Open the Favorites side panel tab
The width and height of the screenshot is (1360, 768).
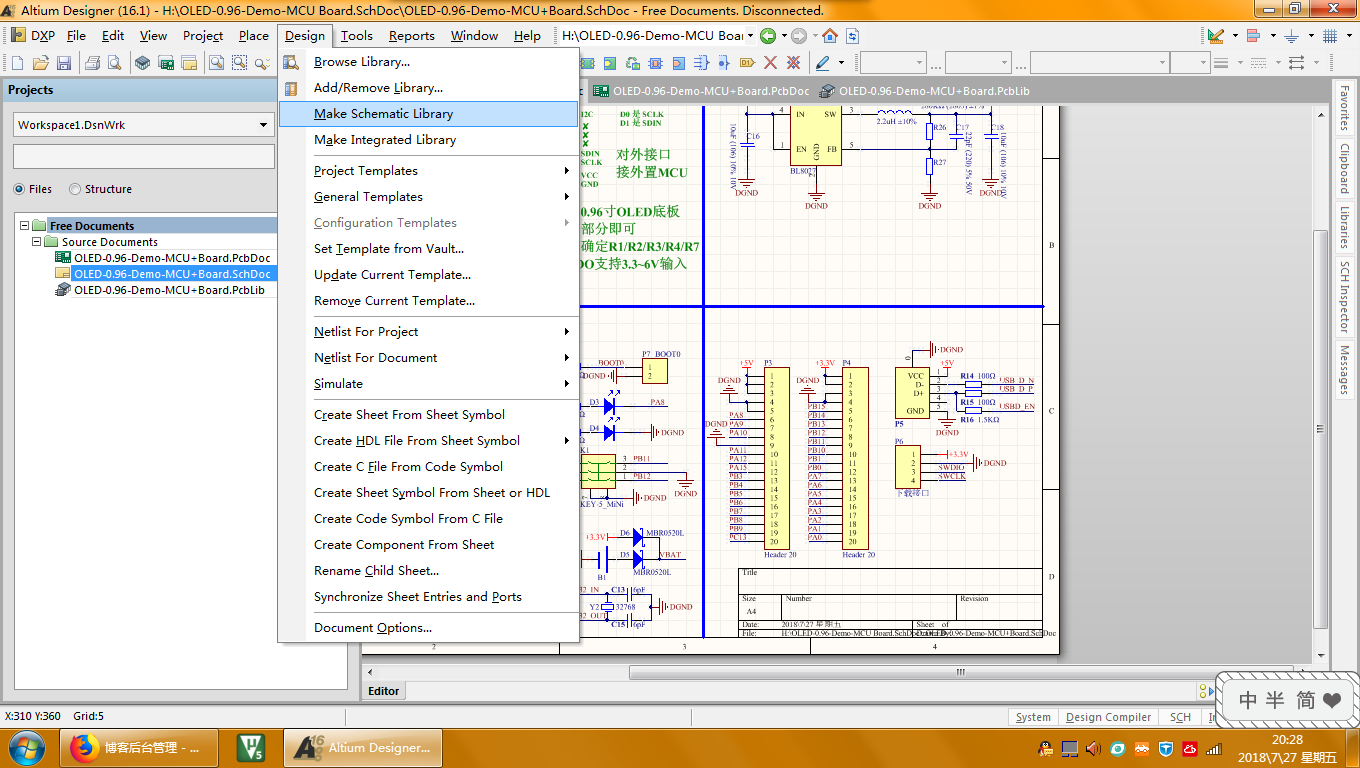[x=1345, y=109]
